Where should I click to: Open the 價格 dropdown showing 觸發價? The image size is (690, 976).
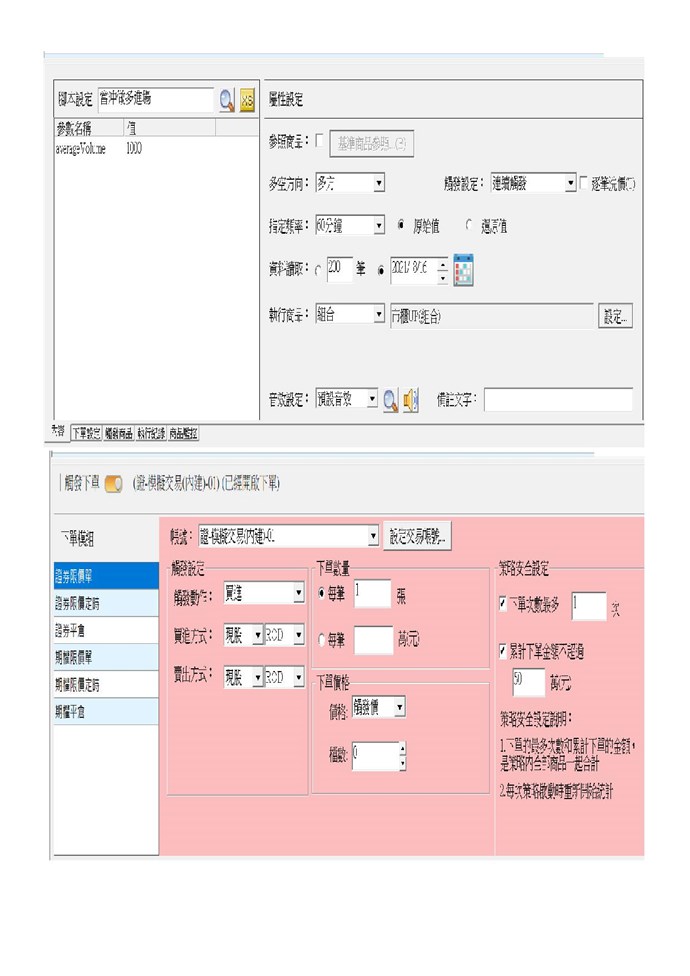[x=379, y=706]
